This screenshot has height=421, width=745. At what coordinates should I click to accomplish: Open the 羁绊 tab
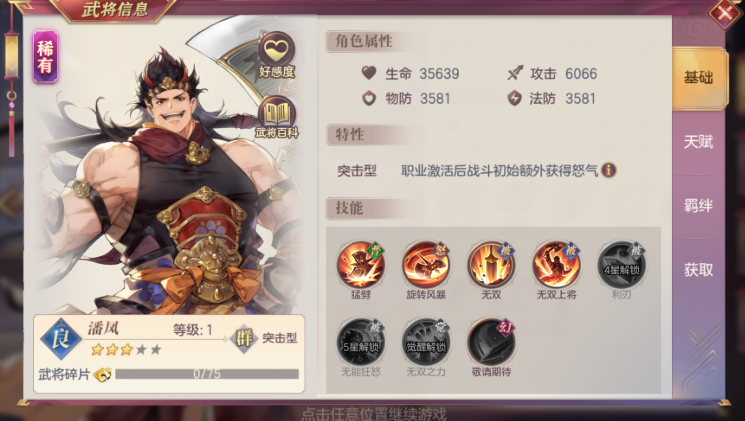(x=698, y=206)
